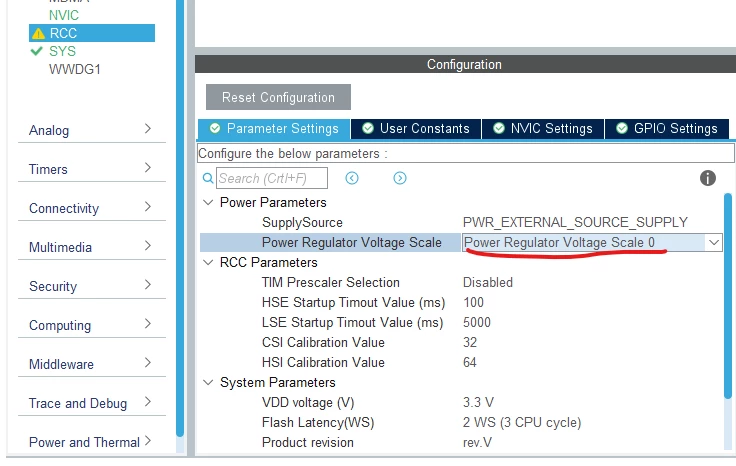
Task: Switch to the User Constants tab
Action: coord(416,129)
